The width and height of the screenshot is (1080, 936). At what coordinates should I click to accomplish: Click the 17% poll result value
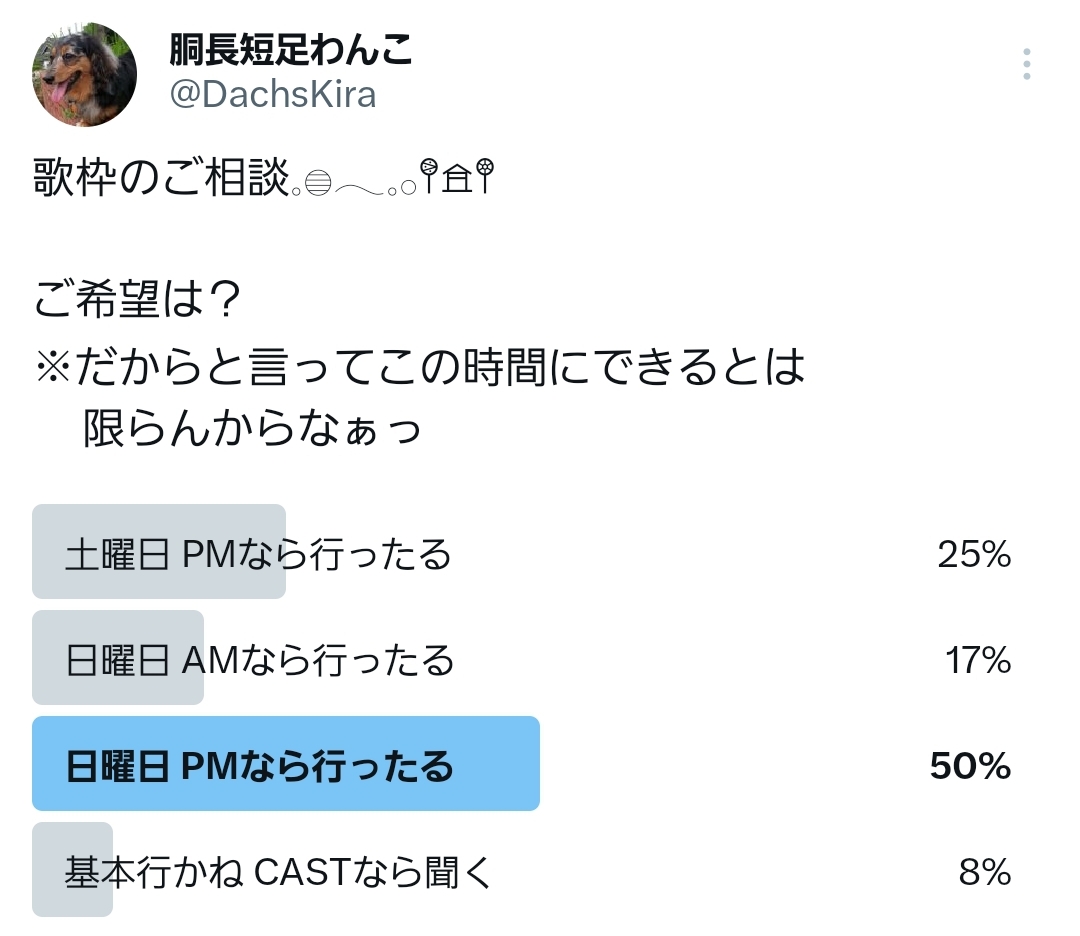tap(978, 660)
